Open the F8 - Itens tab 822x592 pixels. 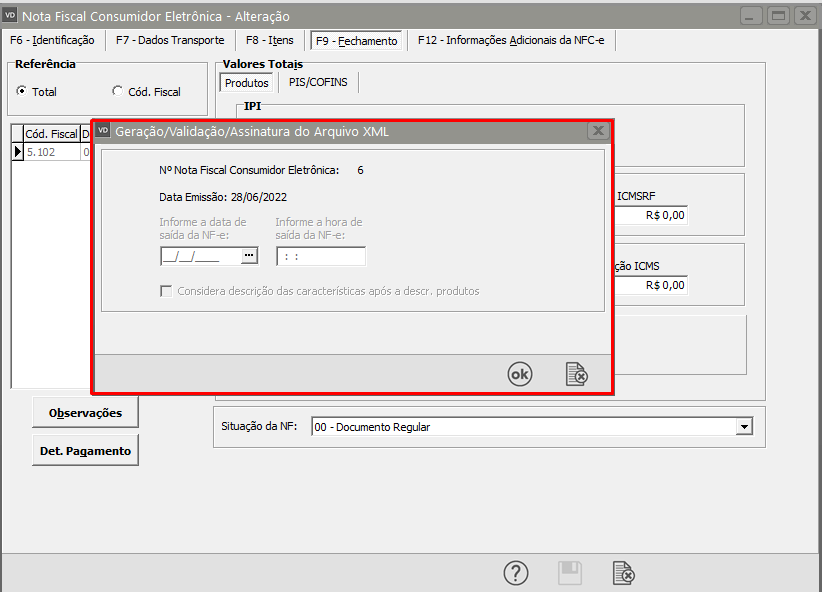coord(268,40)
